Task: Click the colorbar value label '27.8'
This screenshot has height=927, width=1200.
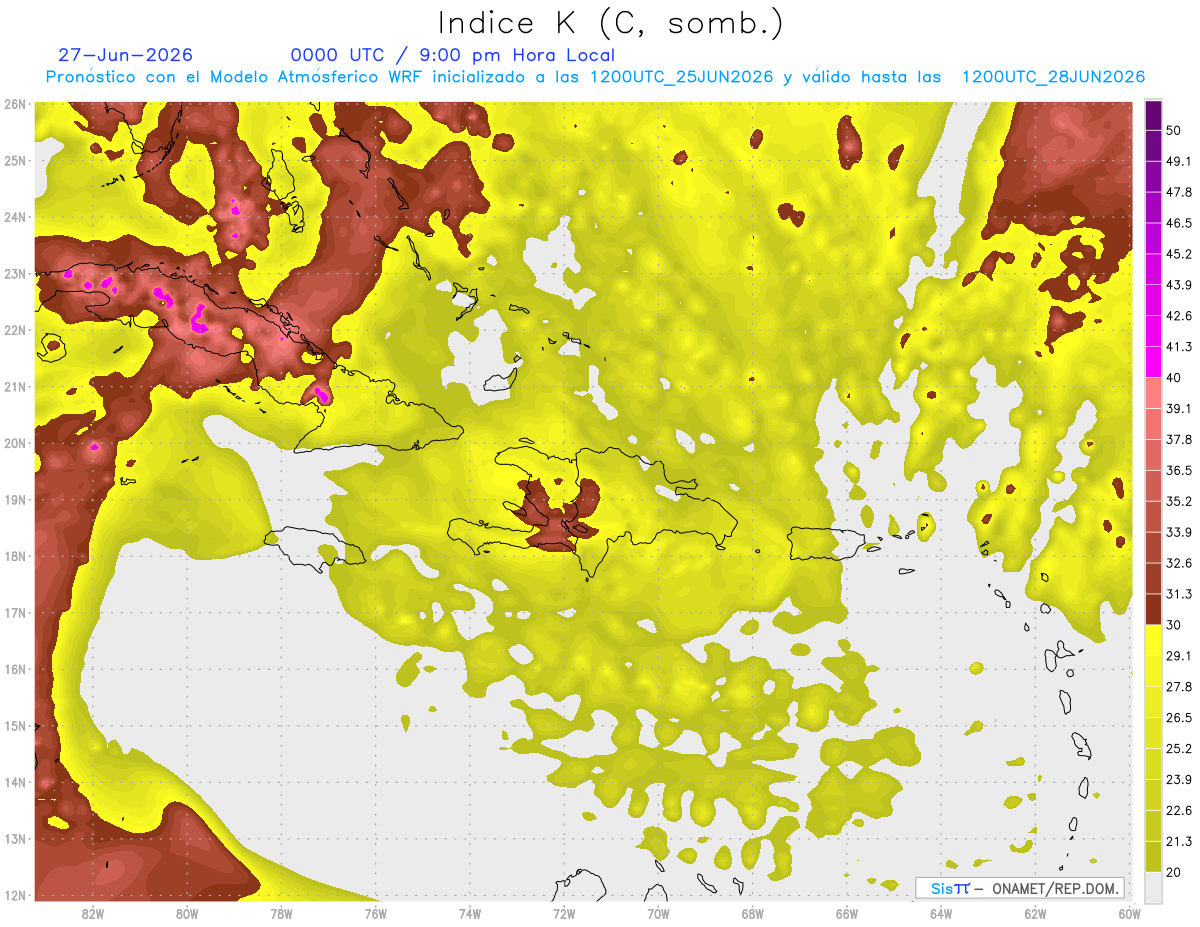Action: [1179, 687]
